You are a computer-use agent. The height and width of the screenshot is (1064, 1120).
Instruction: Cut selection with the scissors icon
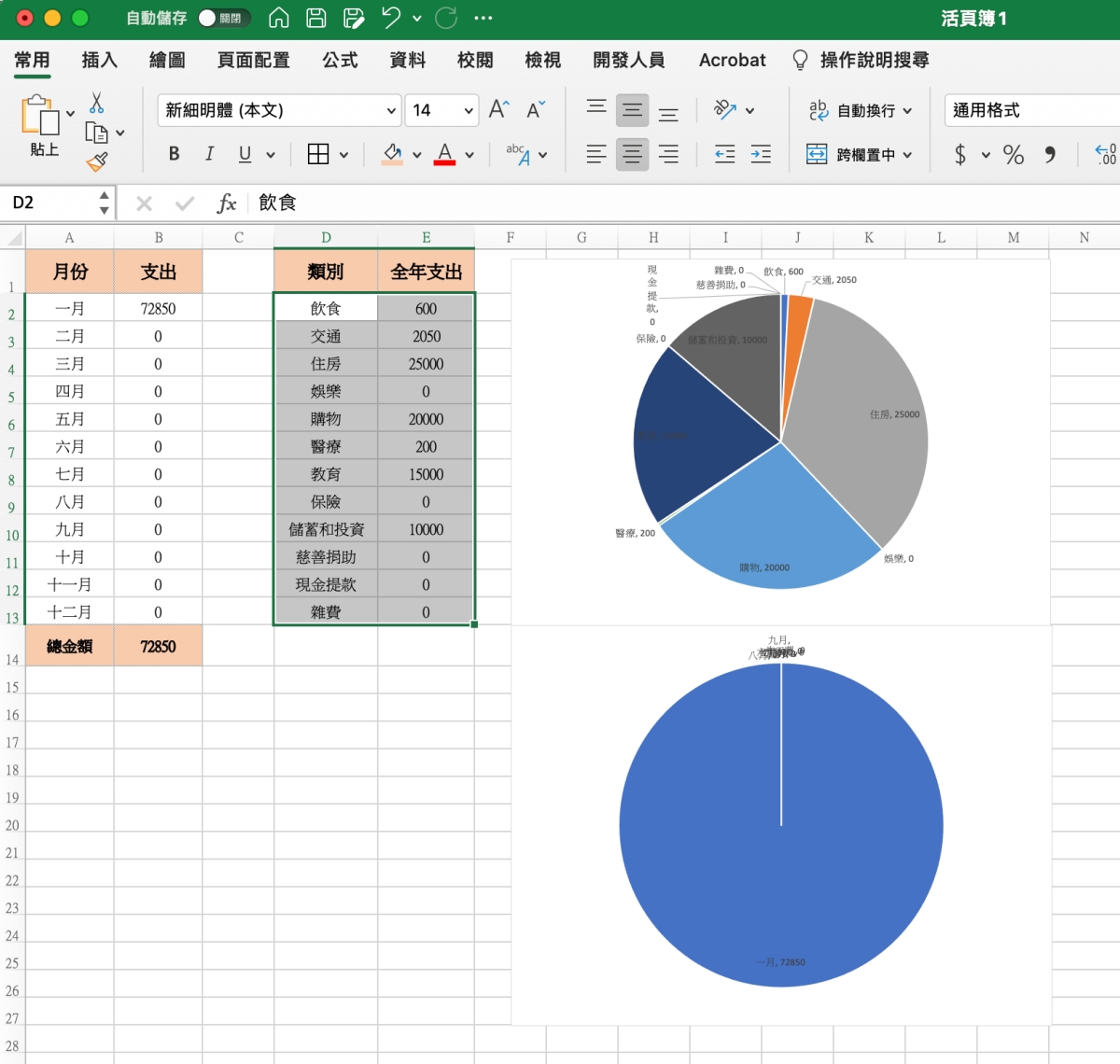pos(96,103)
